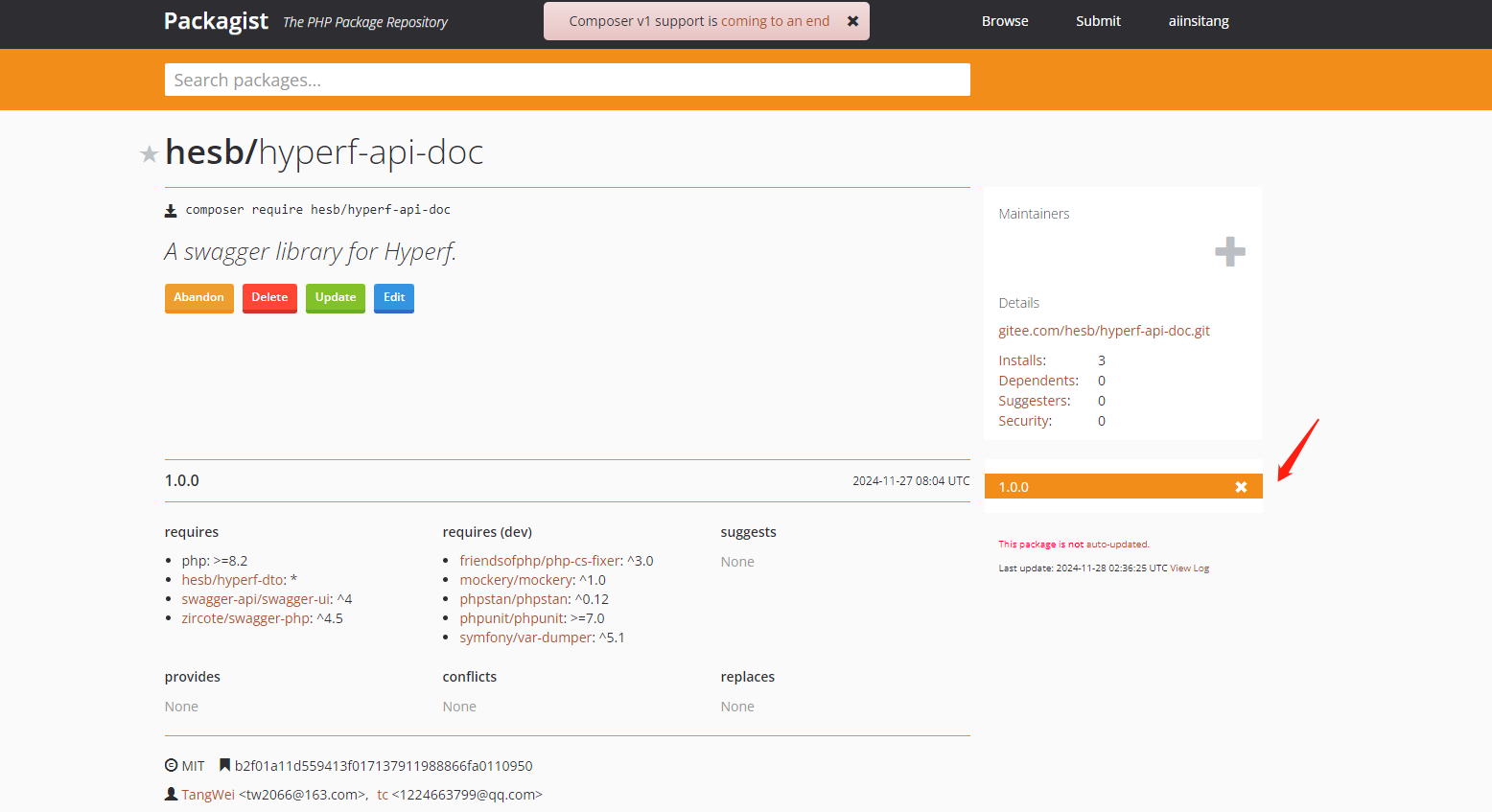Open the swagger-api/swagger-ui link
The height and width of the screenshot is (812, 1492).
(x=256, y=599)
